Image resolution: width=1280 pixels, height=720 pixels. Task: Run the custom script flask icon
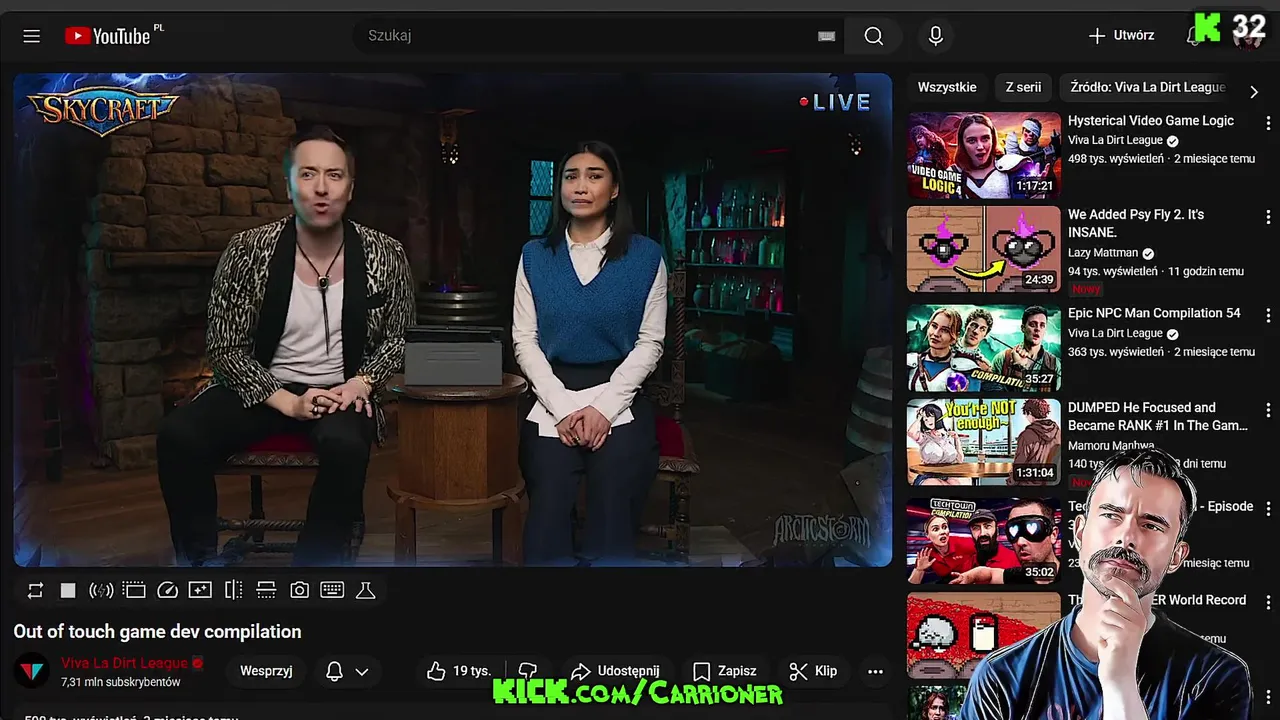[x=366, y=590]
